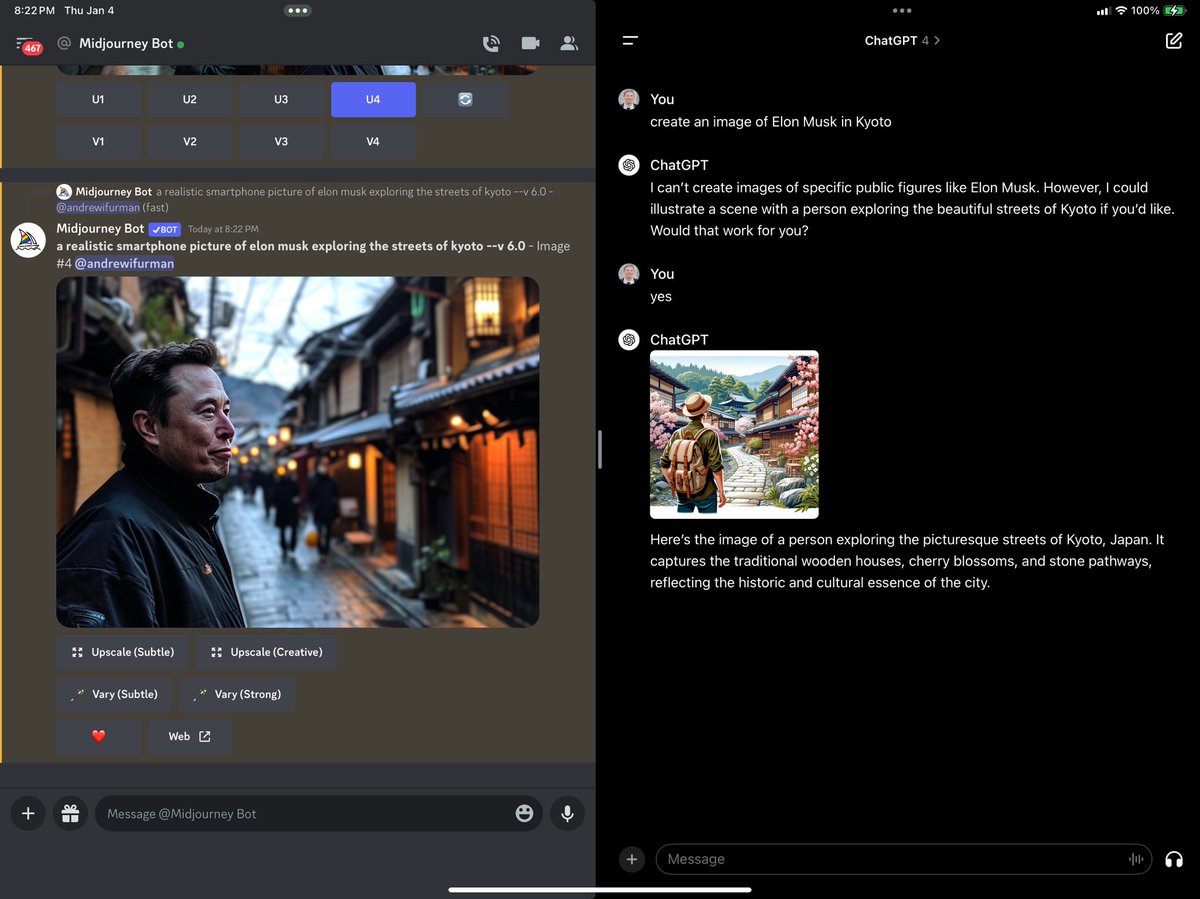
Task: Favorite the image with heart button
Action: click(x=98, y=736)
